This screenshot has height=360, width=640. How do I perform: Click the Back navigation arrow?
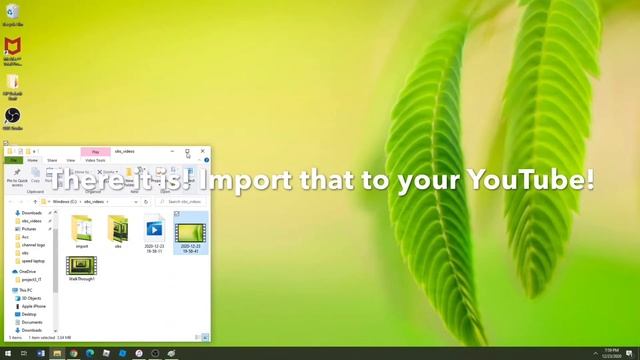11,202
